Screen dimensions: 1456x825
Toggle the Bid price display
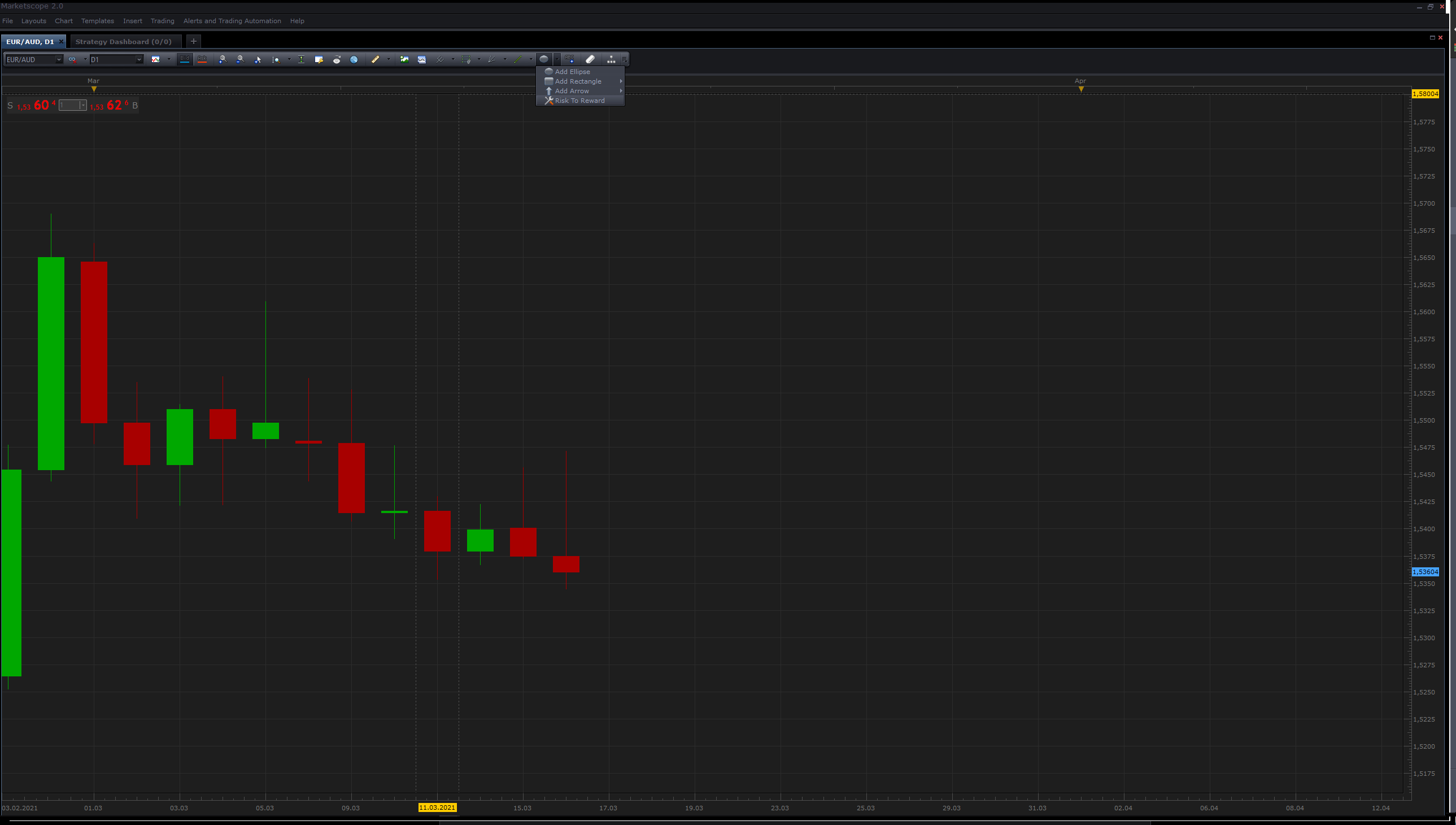coord(185,59)
